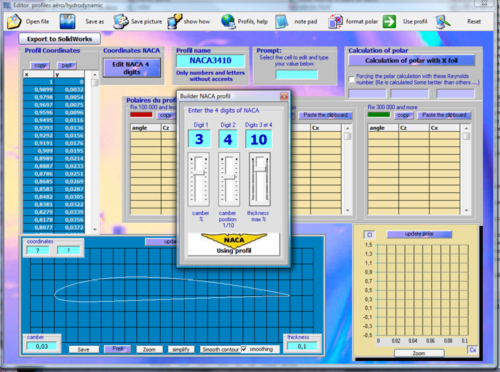
Task: Select y cell 0,0372
Action: coord(69,228)
